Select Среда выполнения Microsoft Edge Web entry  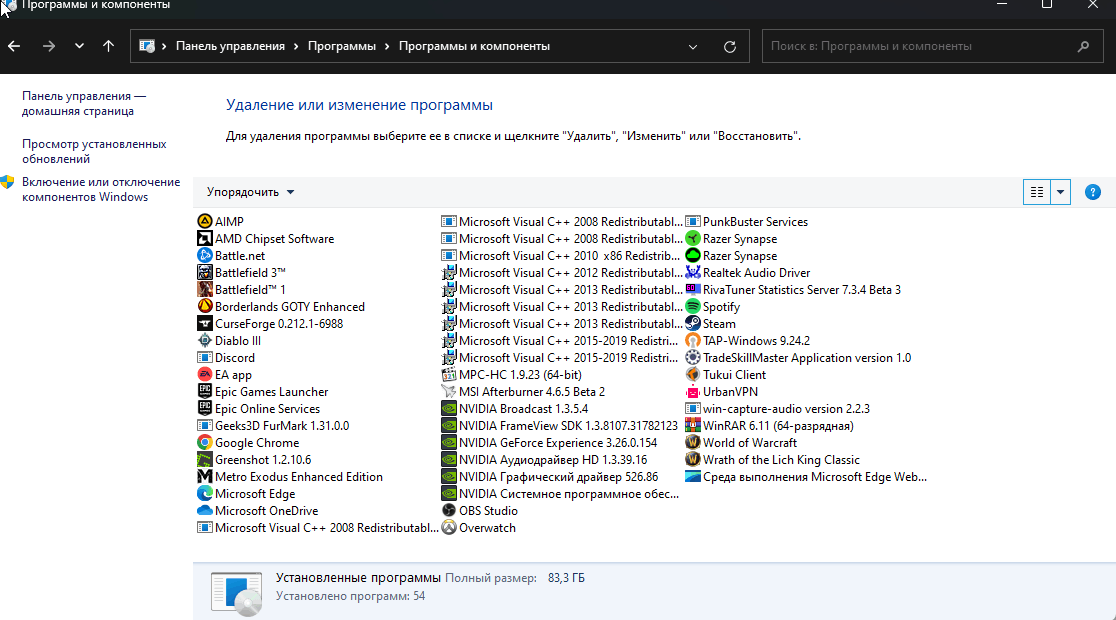806,476
